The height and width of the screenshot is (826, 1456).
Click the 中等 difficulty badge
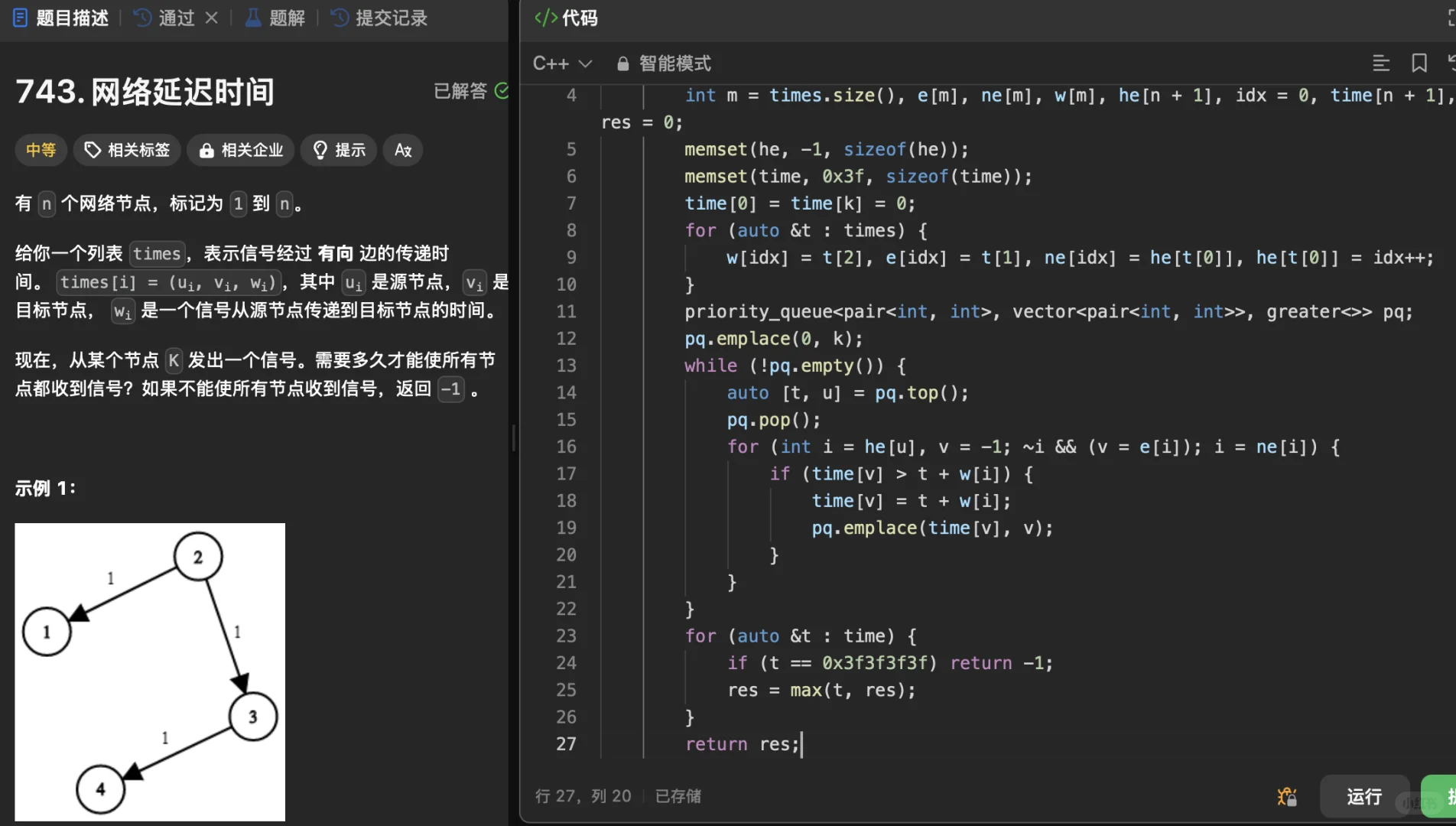41,150
